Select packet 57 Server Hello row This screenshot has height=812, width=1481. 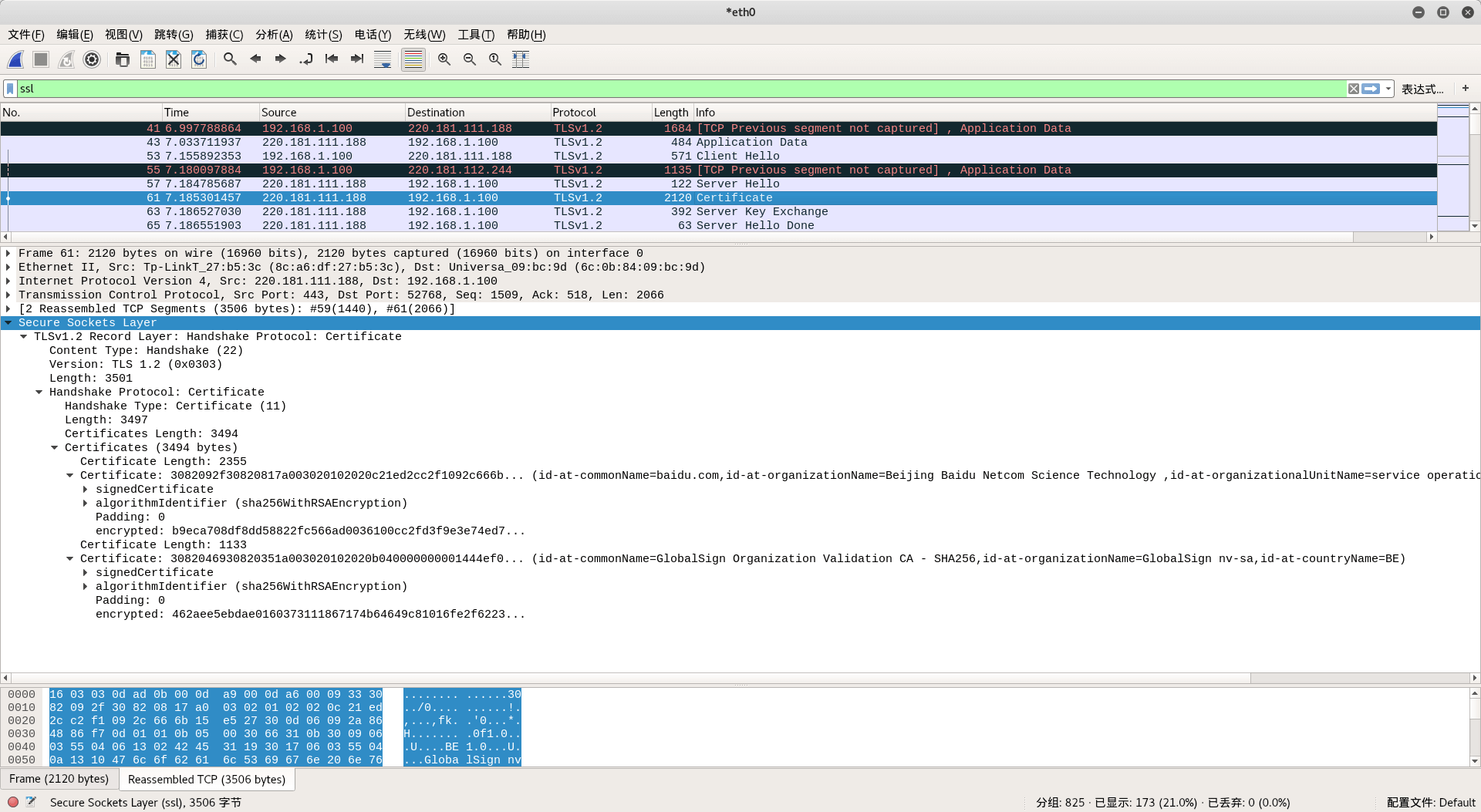(x=718, y=184)
